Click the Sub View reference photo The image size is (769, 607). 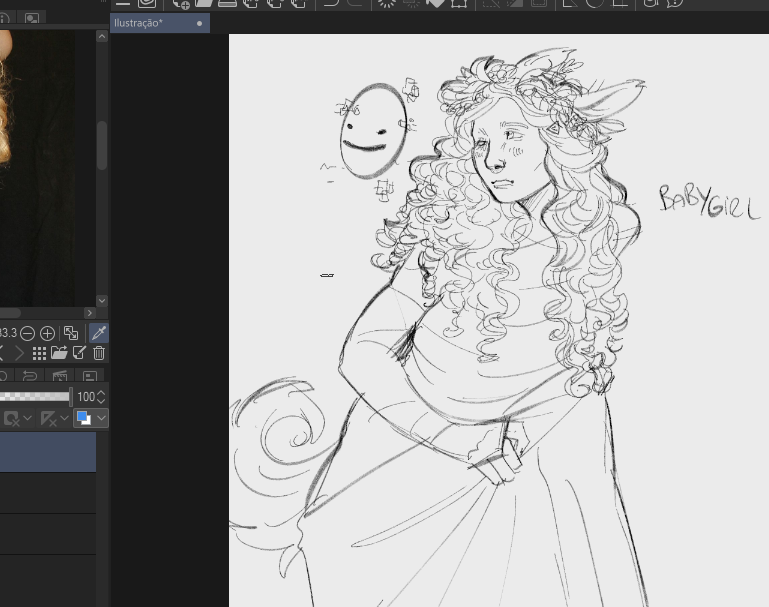[37, 167]
